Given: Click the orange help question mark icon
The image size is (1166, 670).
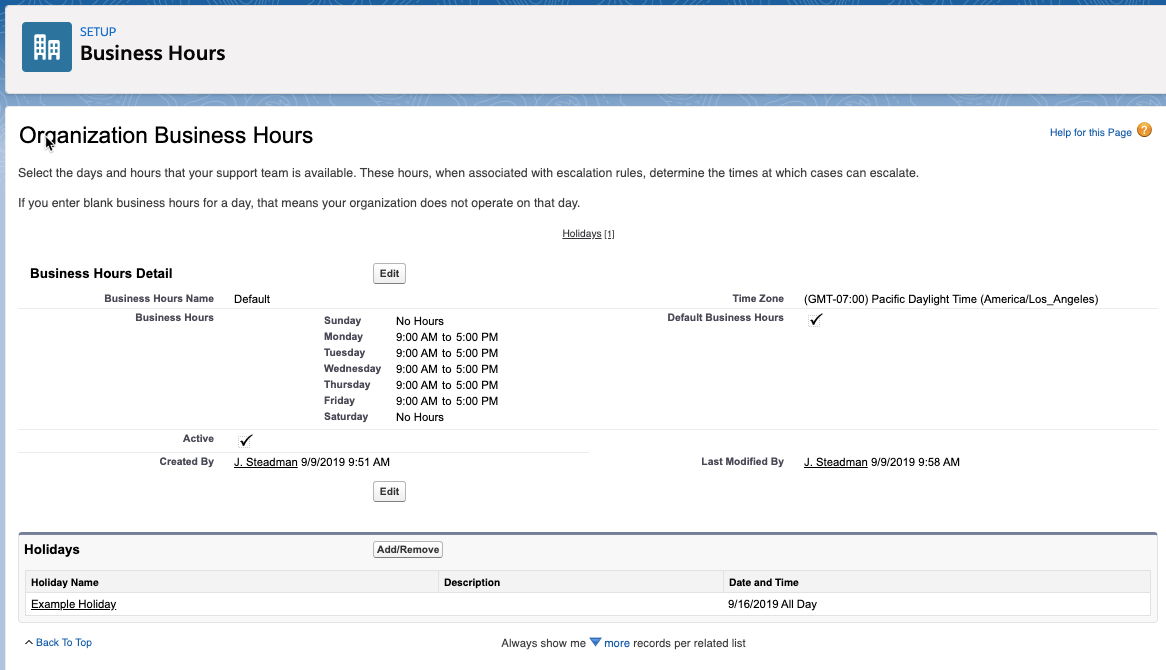Looking at the screenshot, I should pos(1144,131).
